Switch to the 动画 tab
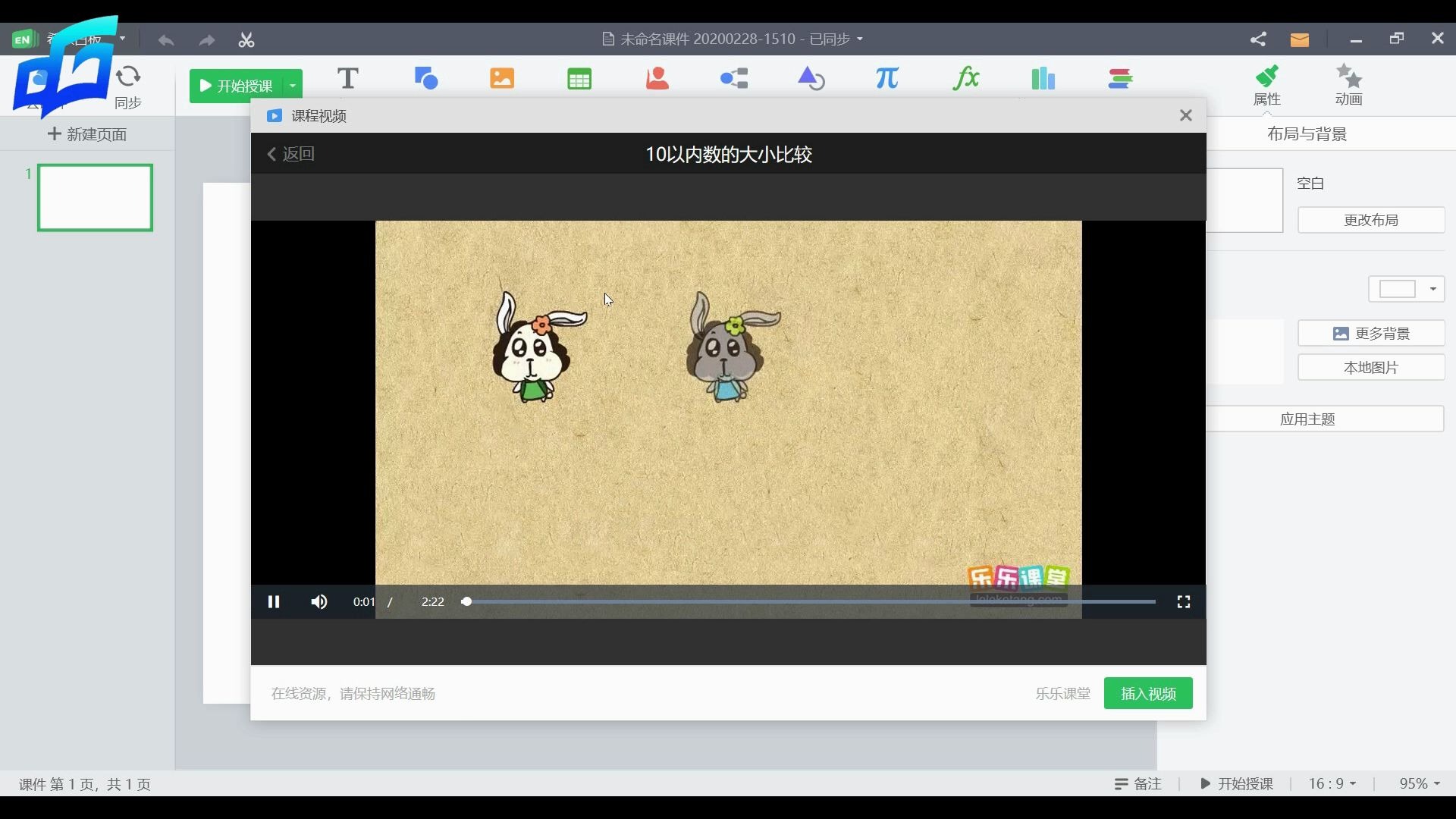1456x819 pixels. (x=1349, y=85)
